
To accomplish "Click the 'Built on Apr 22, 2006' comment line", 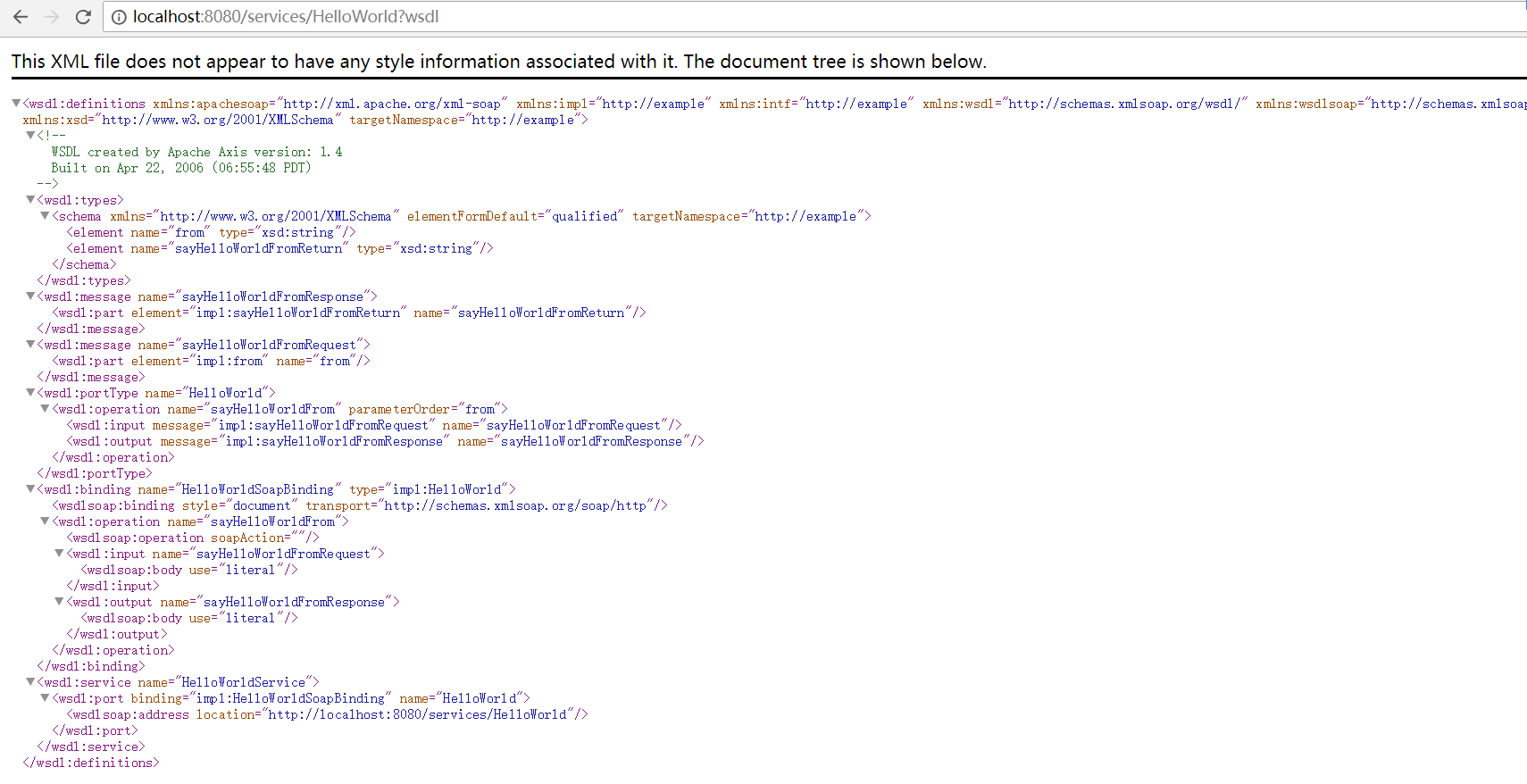I will (x=181, y=168).
